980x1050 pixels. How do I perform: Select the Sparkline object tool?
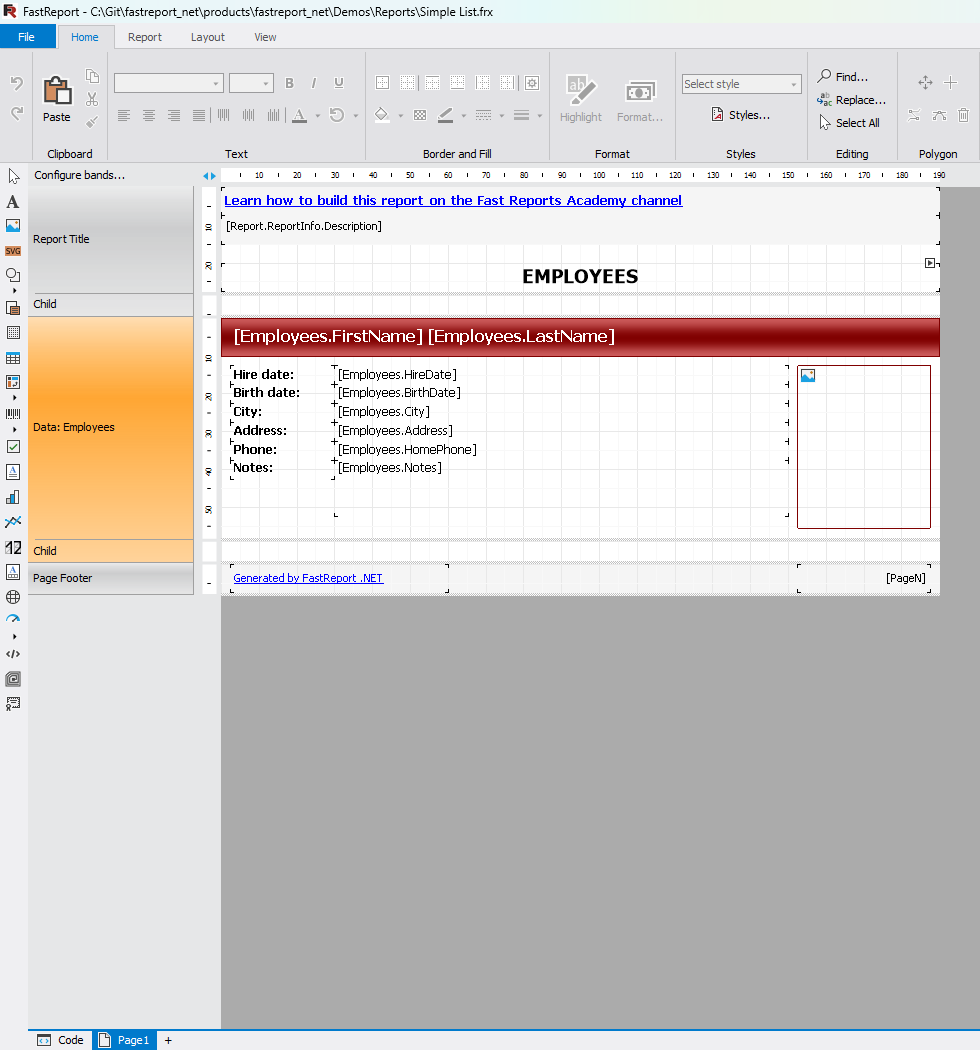13,522
